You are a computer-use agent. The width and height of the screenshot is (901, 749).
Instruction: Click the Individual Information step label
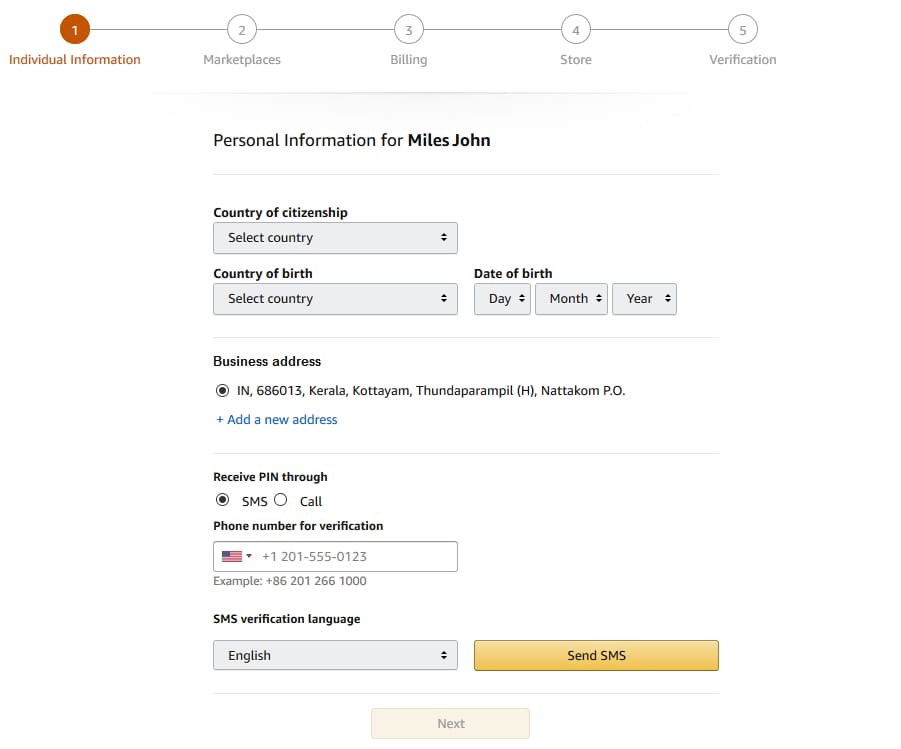pos(75,59)
